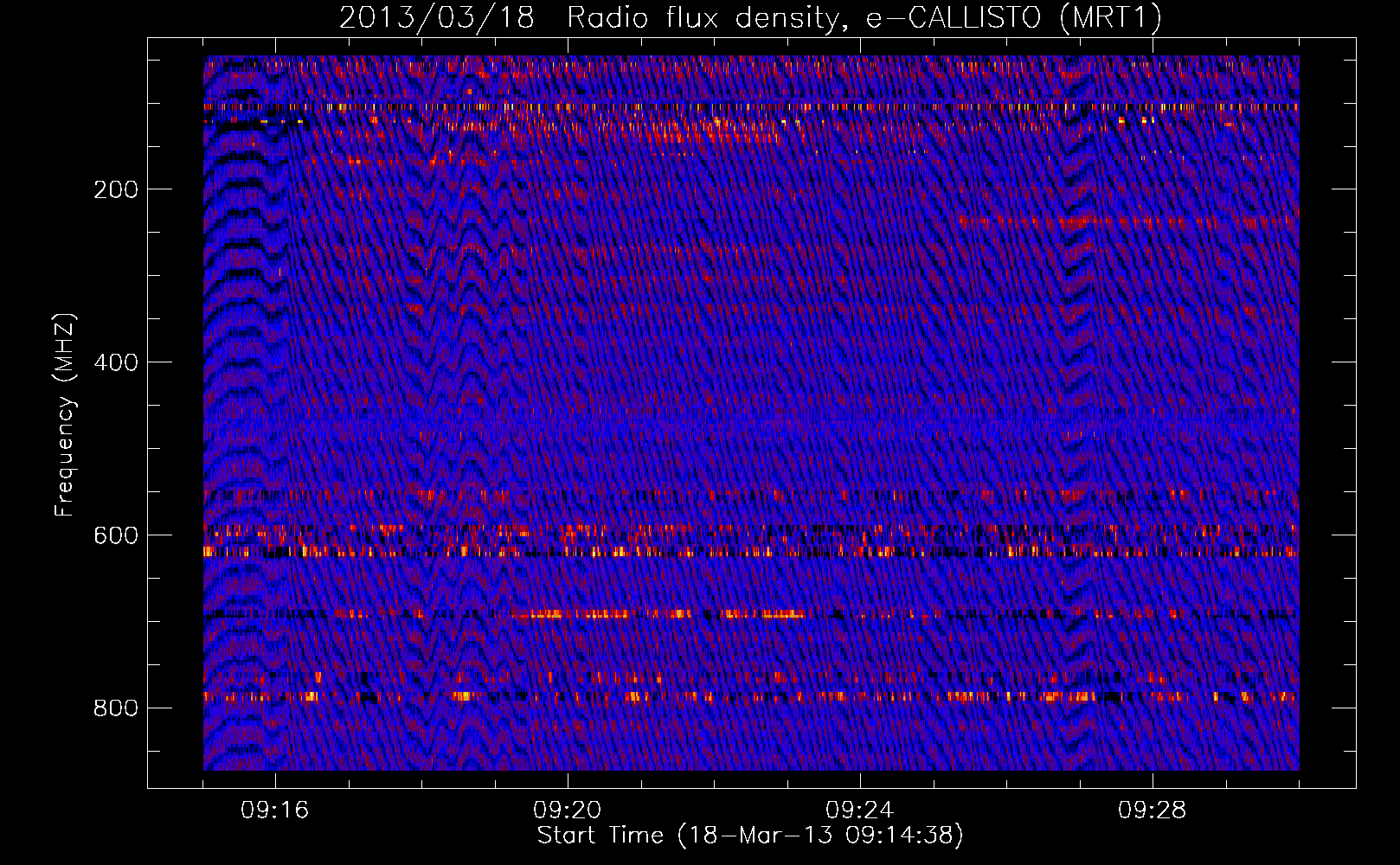Click the 800 frequency tick label

[116, 709]
